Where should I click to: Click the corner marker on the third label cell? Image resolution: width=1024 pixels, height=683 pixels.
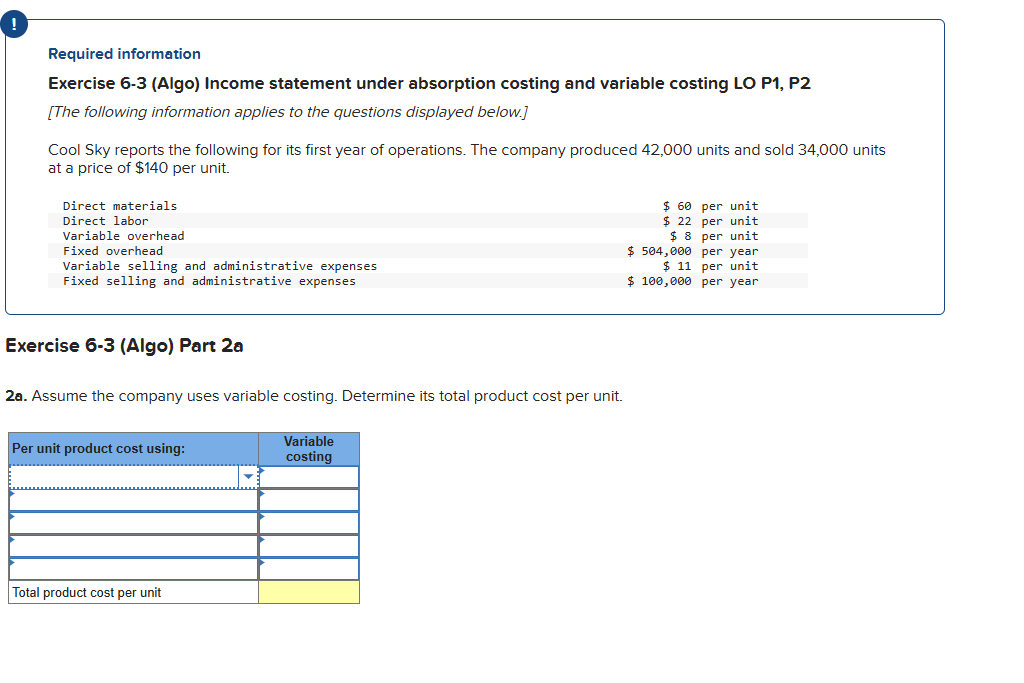click(x=11, y=515)
